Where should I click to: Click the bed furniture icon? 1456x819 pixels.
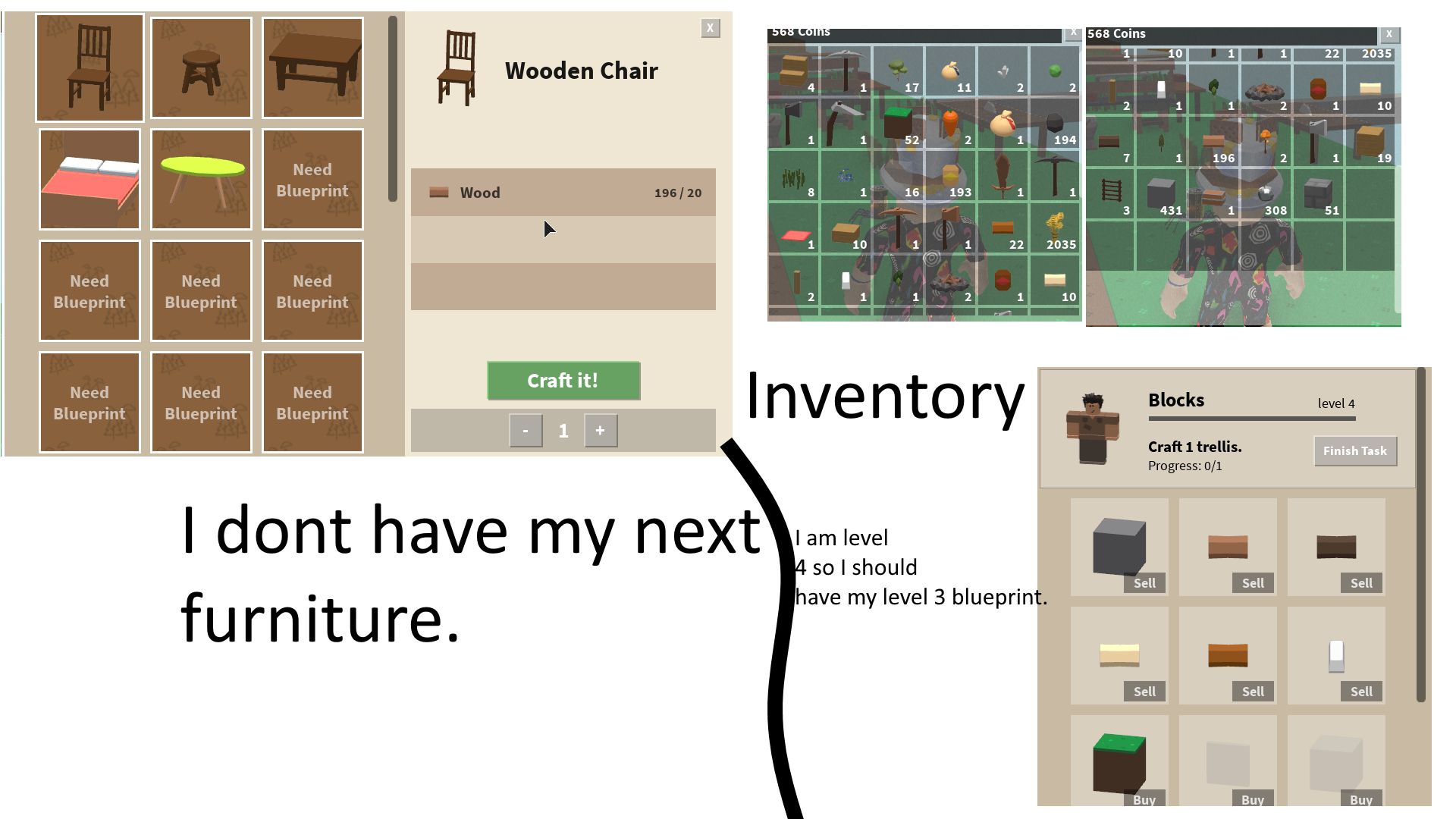tap(89, 180)
